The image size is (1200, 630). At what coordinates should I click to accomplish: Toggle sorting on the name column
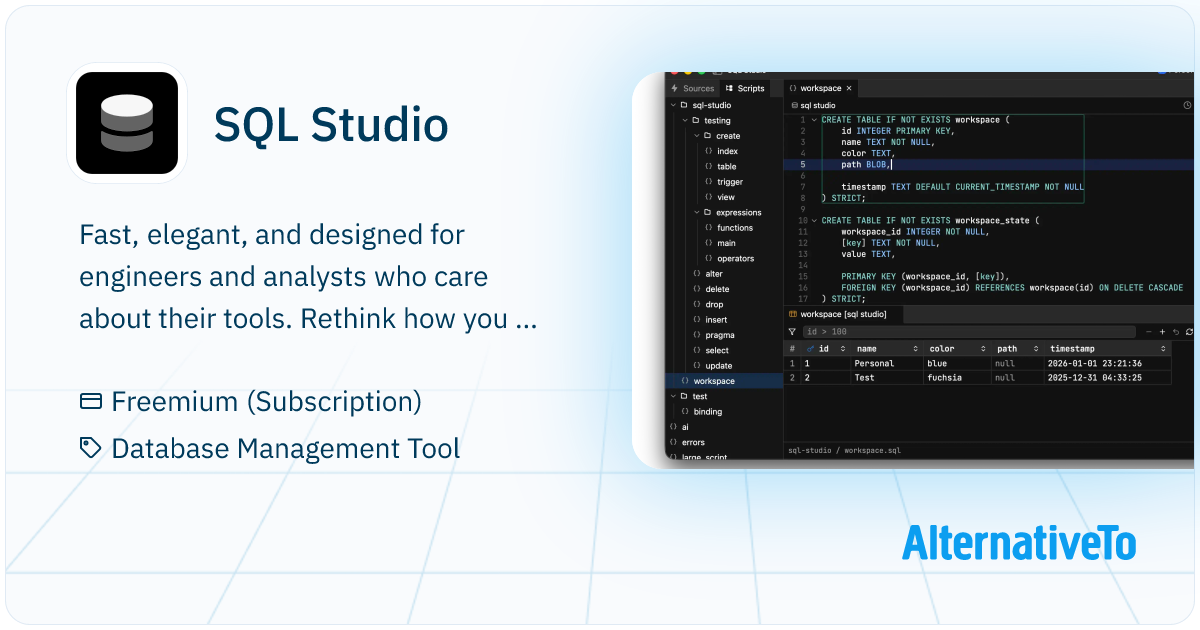(916, 348)
